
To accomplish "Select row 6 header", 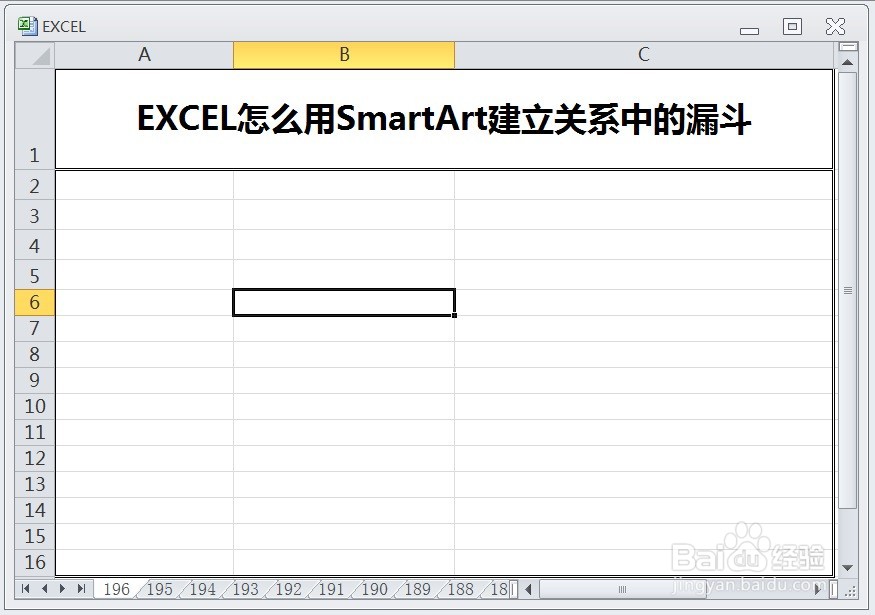I will tap(35, 302).
